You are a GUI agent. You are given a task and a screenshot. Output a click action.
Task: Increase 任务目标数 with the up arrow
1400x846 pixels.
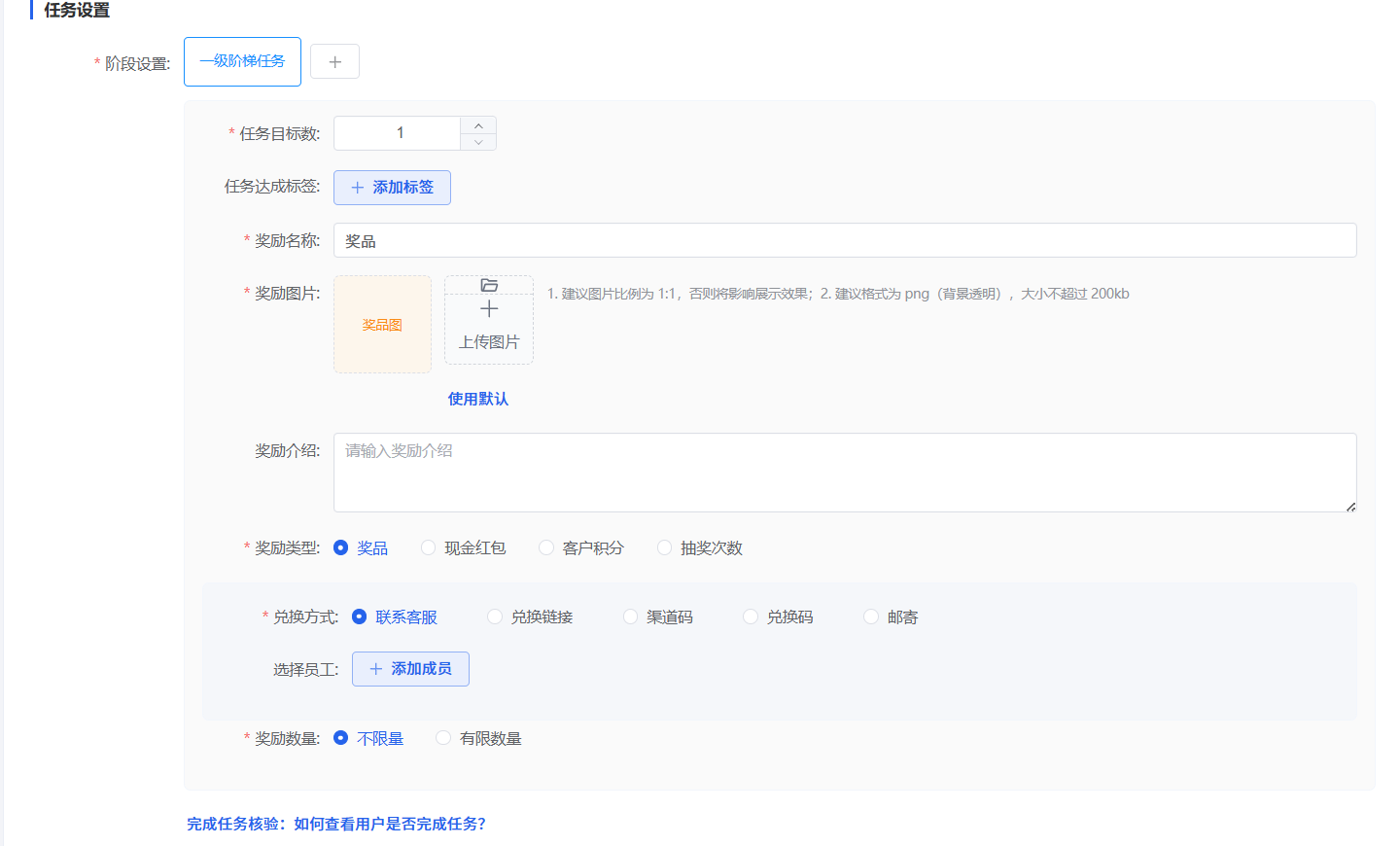point(478,125)
